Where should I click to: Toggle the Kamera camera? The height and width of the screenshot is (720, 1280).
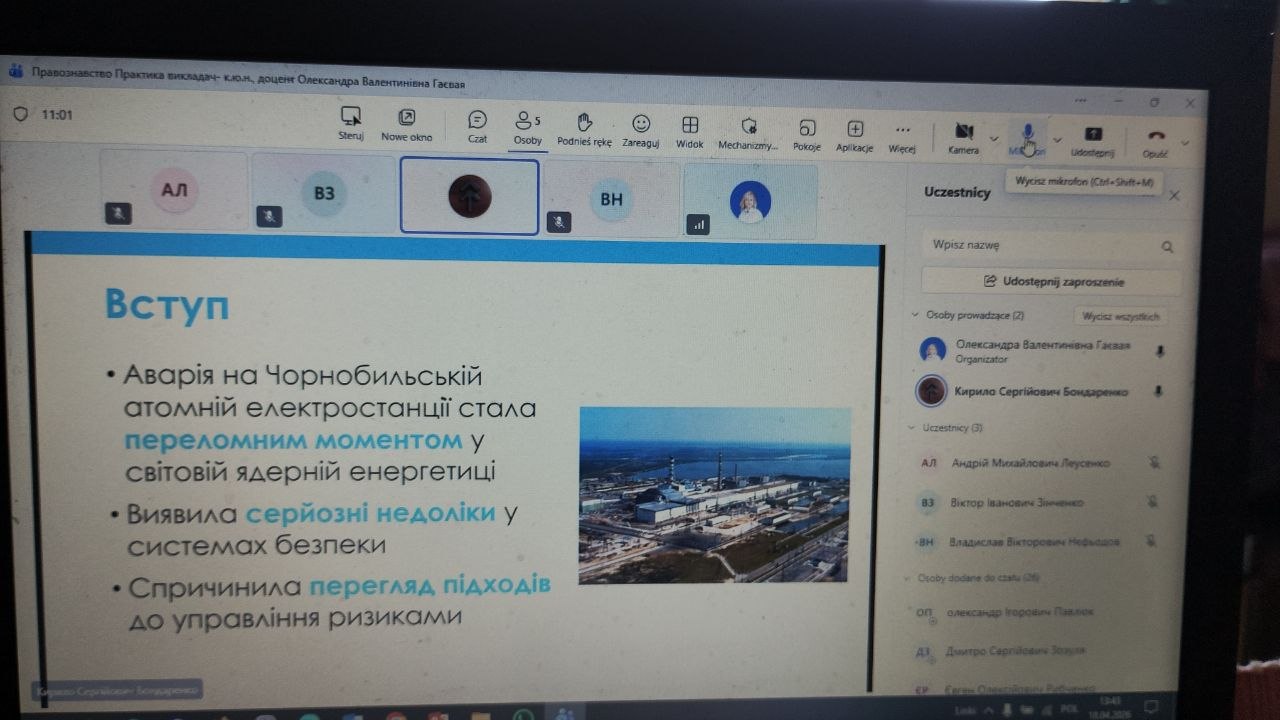tap(964, 137)
